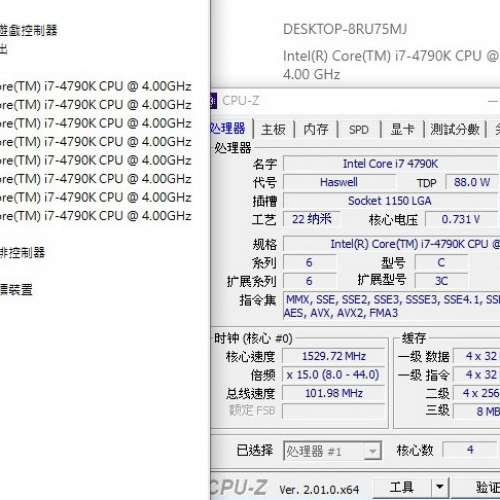Click the 验证 button

coord(476,488)
